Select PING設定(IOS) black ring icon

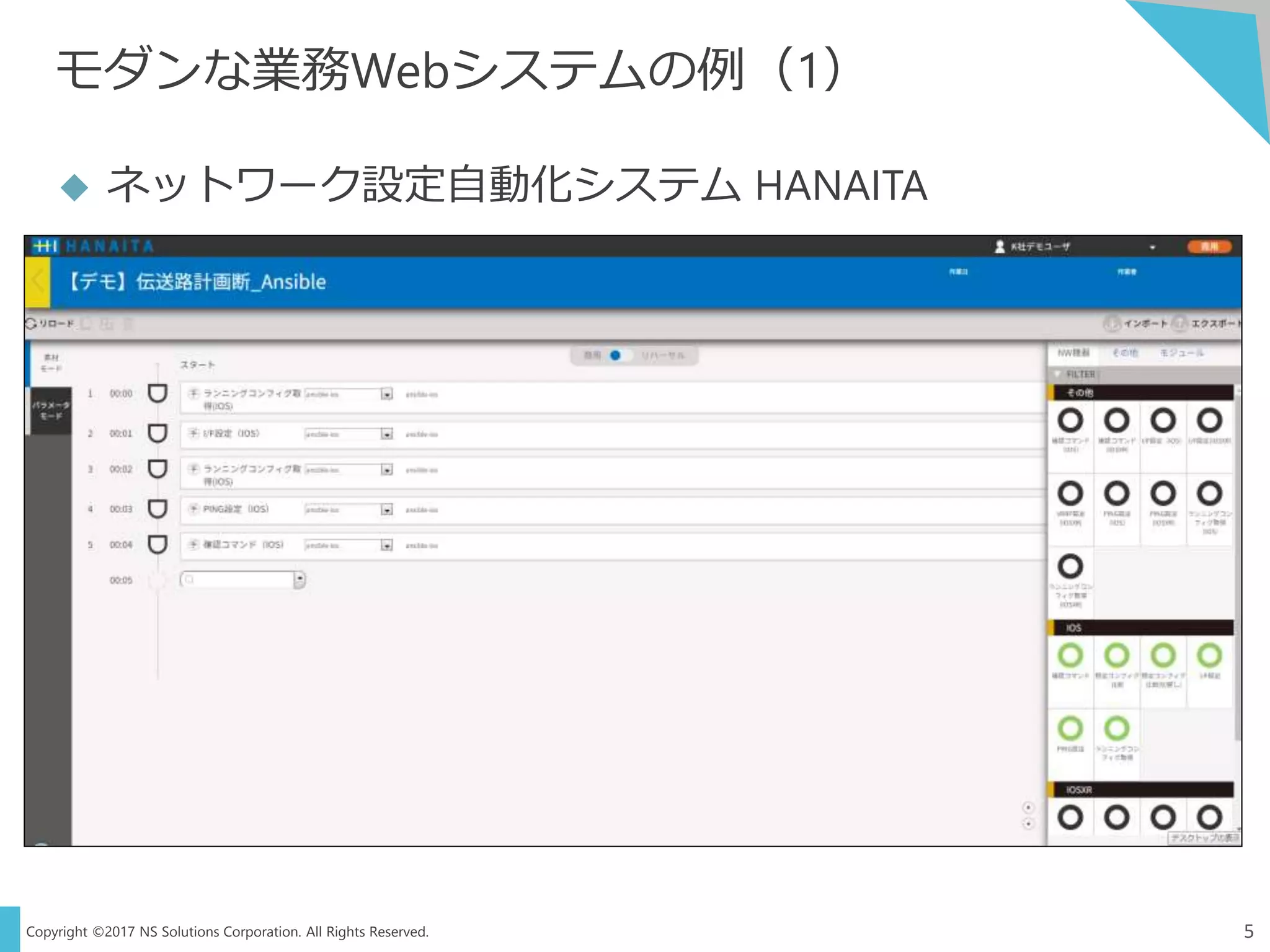(1117, 493)
